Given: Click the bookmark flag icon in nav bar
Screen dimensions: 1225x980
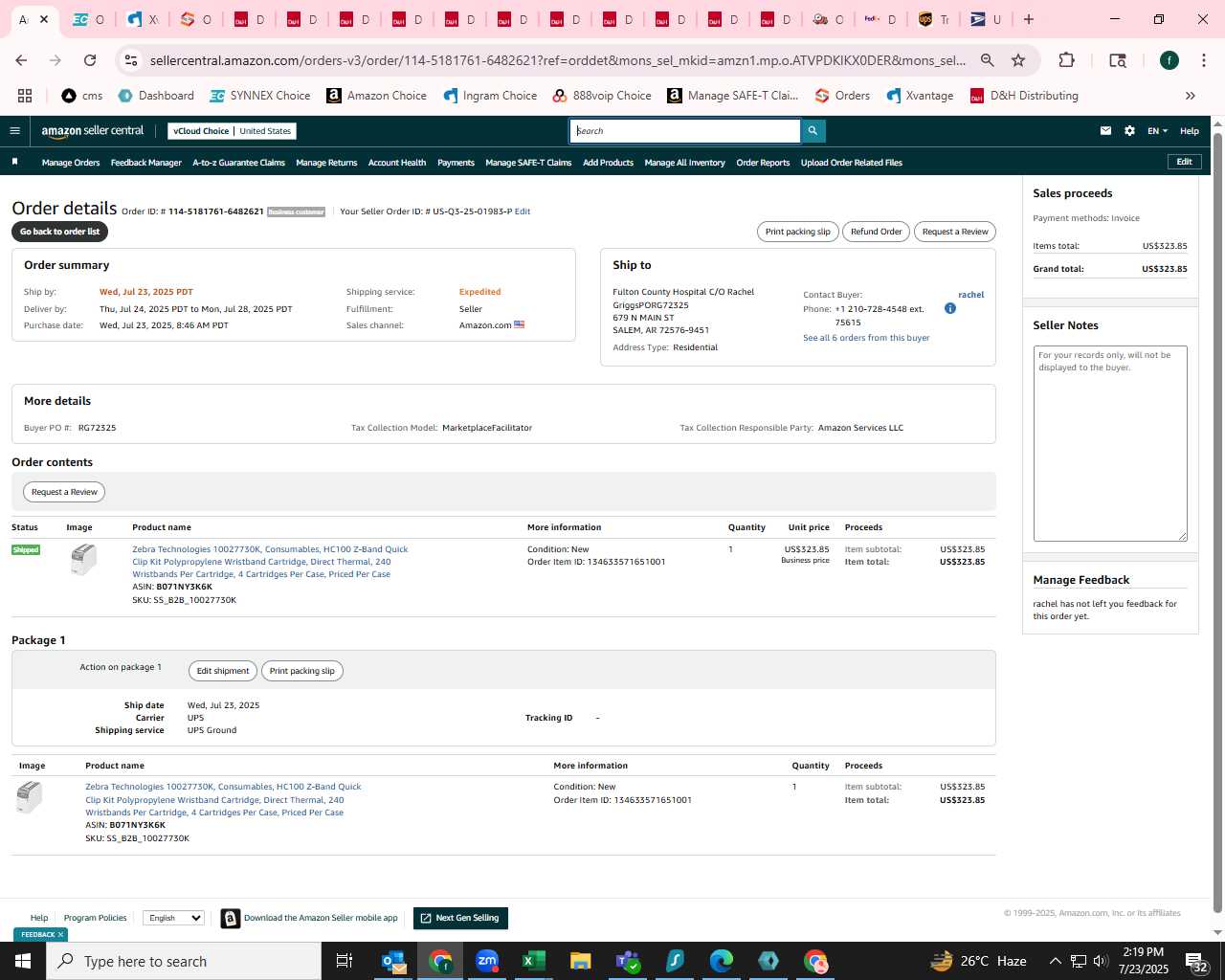Looking at the screenshot, I should 14,162.
